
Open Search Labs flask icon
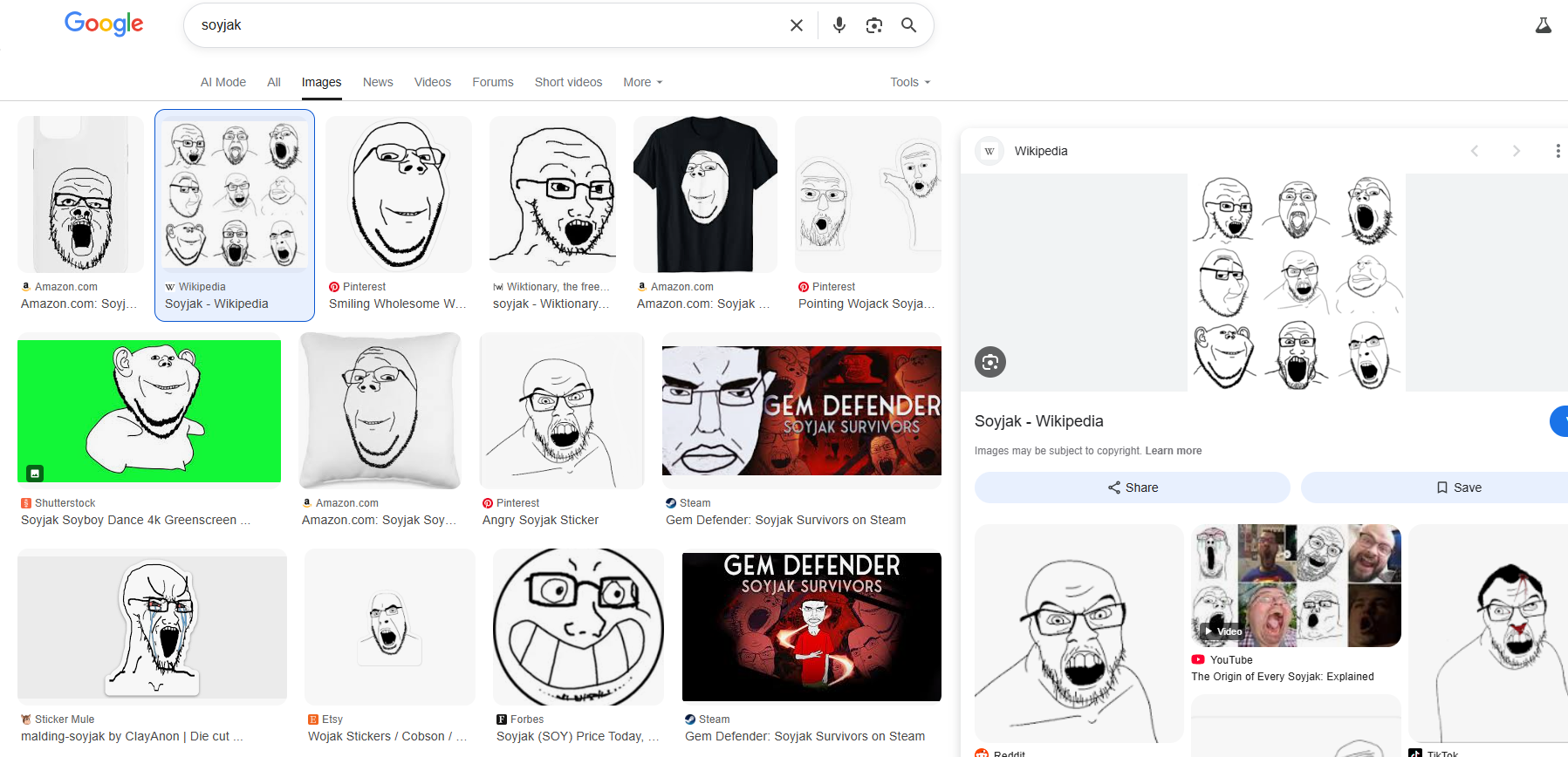[x=1544, y=25]
